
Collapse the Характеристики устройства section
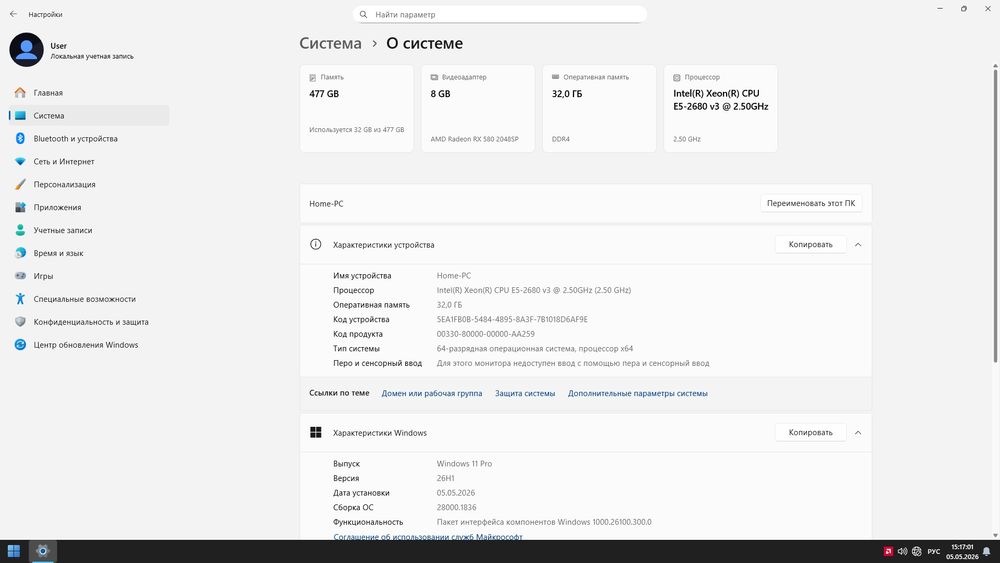pyautogui.click(x=858, y=244)
